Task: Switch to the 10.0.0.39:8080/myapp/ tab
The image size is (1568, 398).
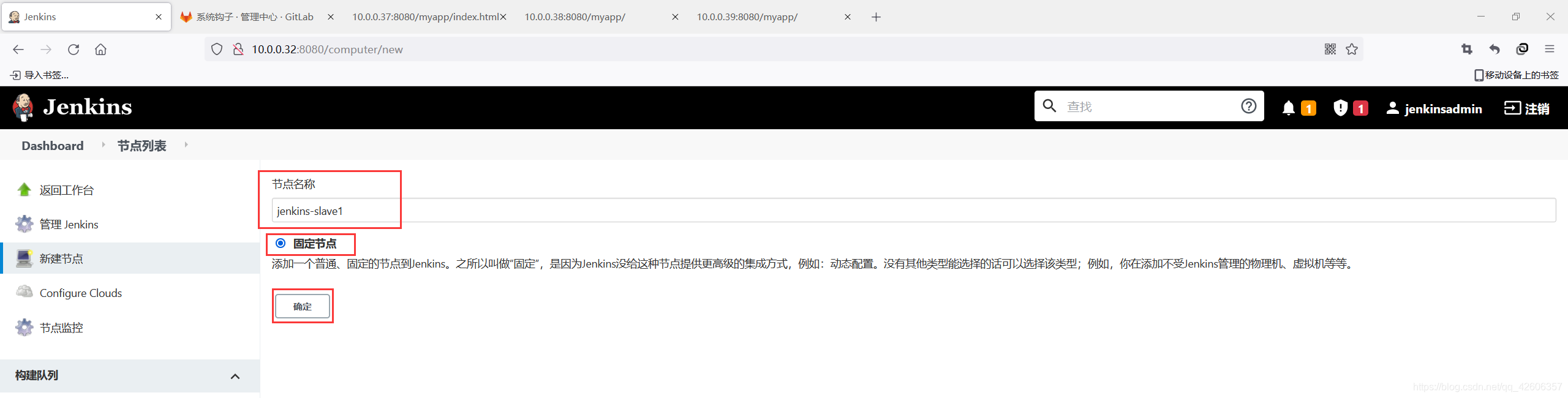Action: coord(747,17)
